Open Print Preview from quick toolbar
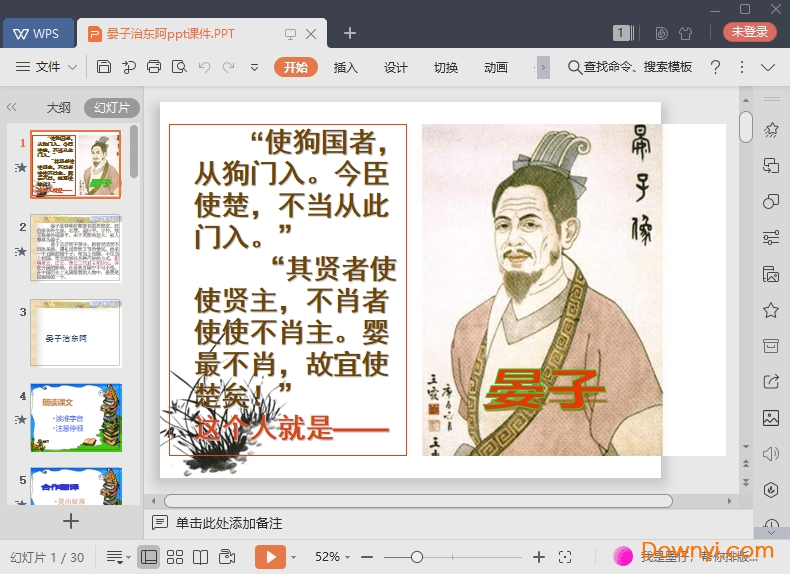The image size is (790, 574). 179,67
